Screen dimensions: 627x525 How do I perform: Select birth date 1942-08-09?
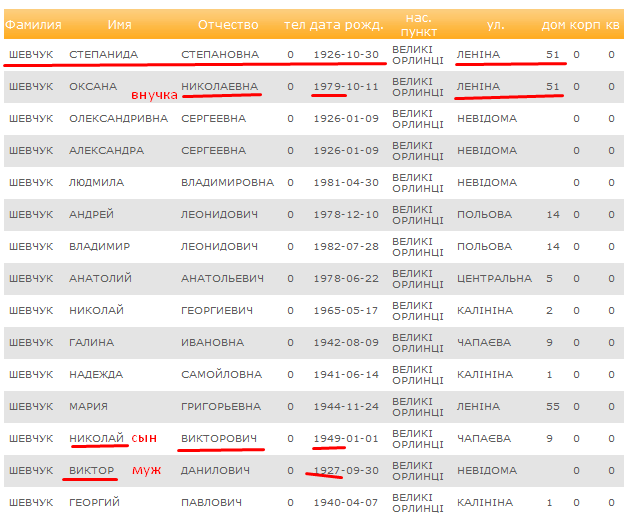345,343
